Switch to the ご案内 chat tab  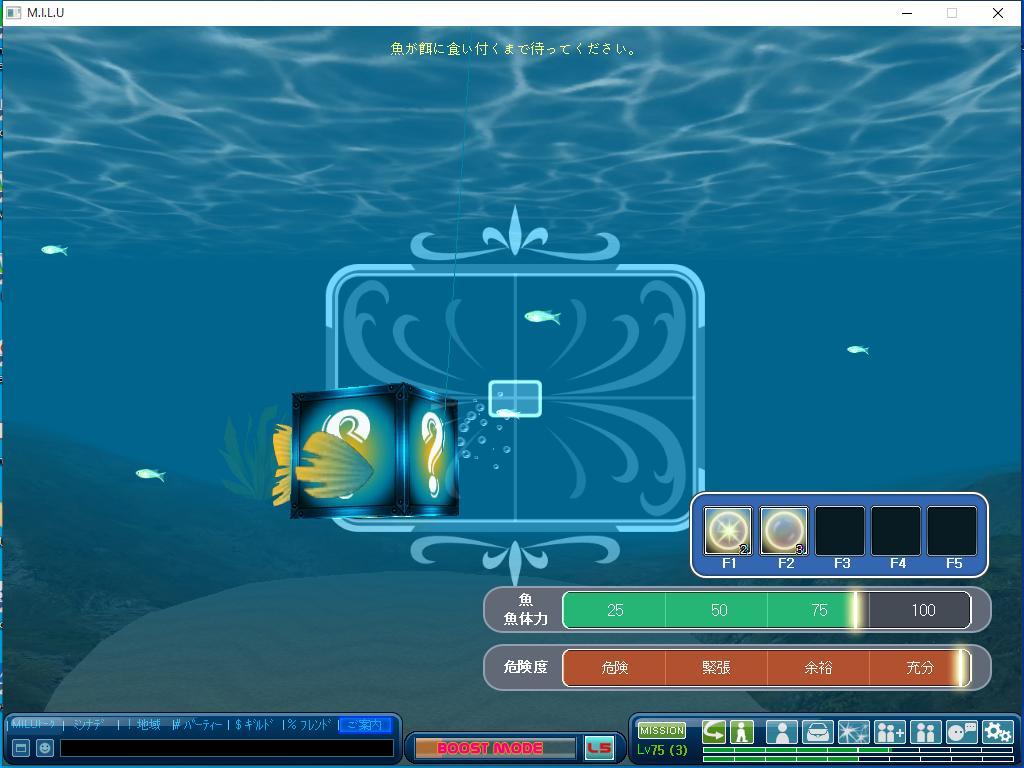pos(364,725)
